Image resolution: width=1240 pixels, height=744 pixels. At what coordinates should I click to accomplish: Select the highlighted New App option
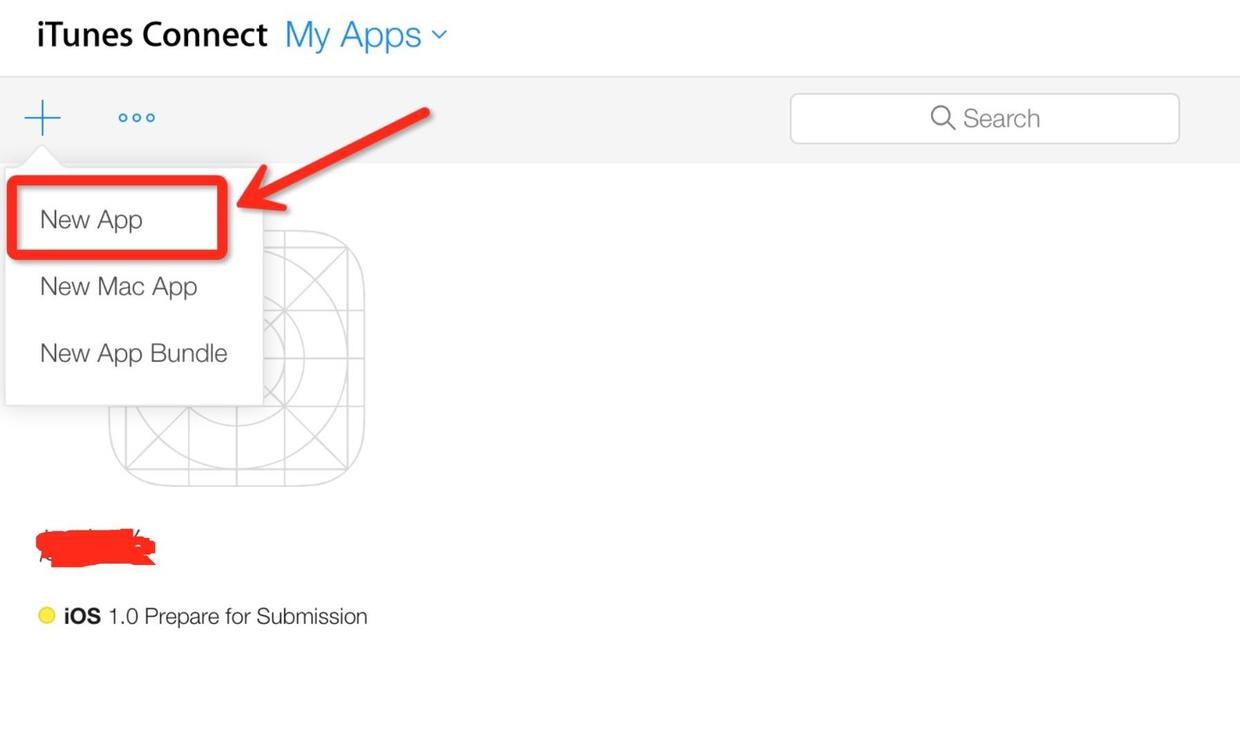(90, 220)
